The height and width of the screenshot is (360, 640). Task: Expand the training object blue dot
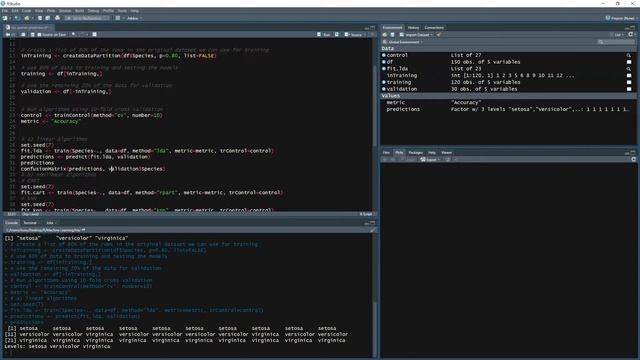(384, 82)
